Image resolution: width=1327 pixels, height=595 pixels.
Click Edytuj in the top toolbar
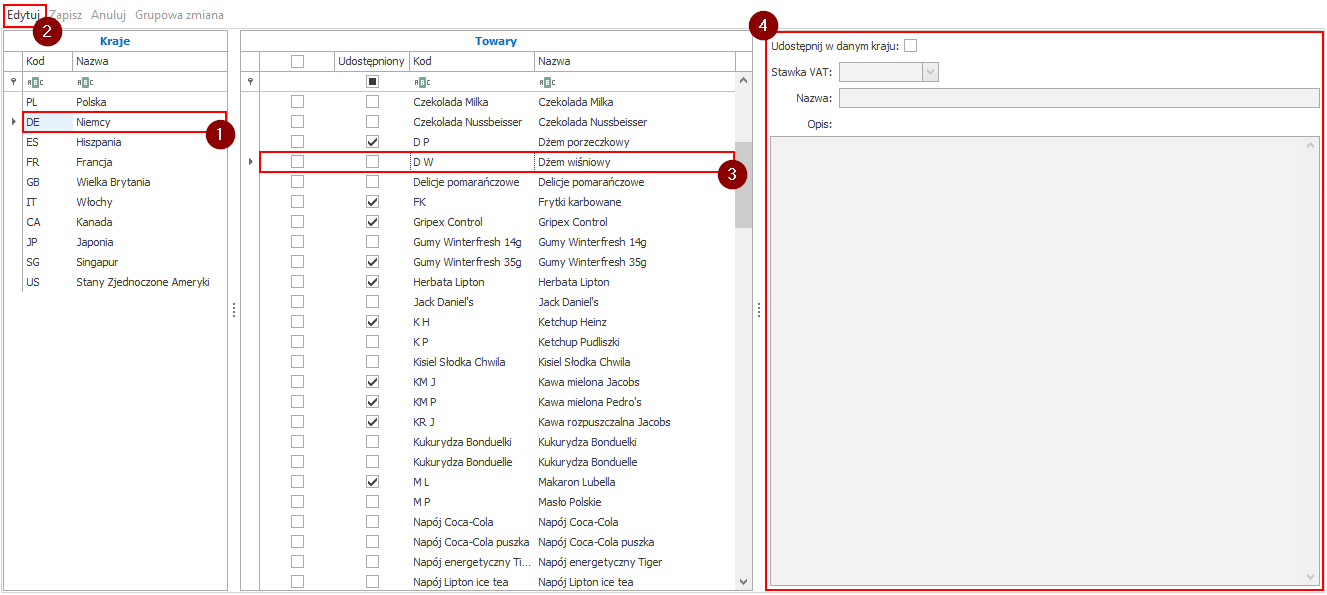point(23,15)
